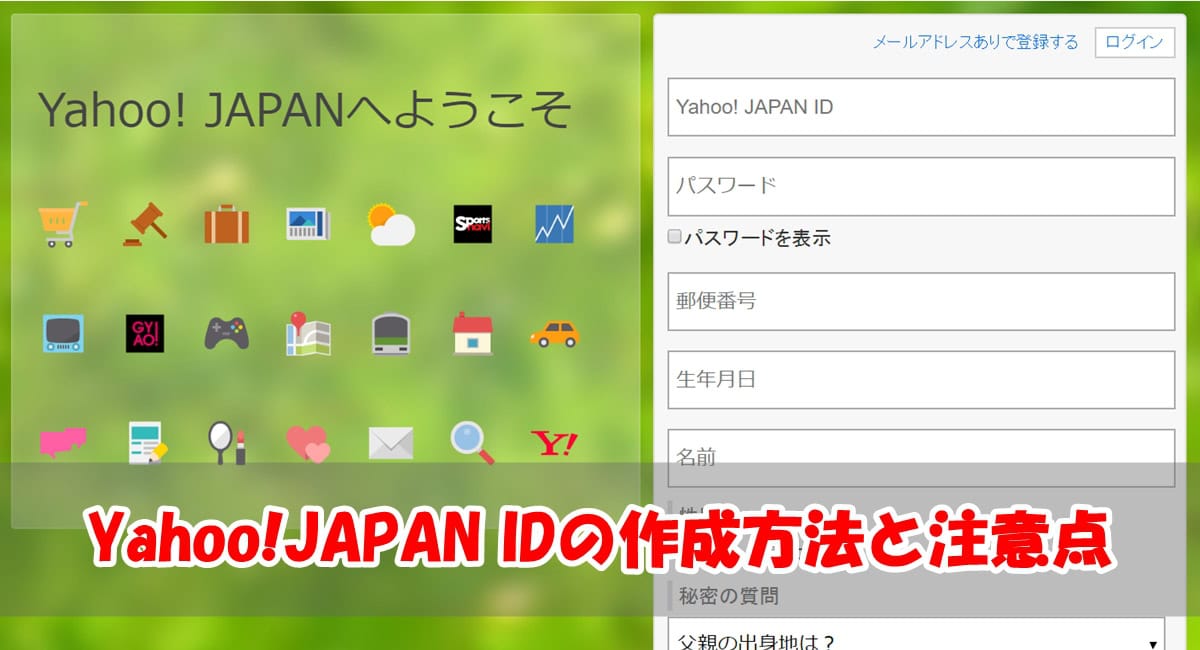1200x650 pixels.
Task: Click the 生年月日 input field
Action: [x=921, y=379]
